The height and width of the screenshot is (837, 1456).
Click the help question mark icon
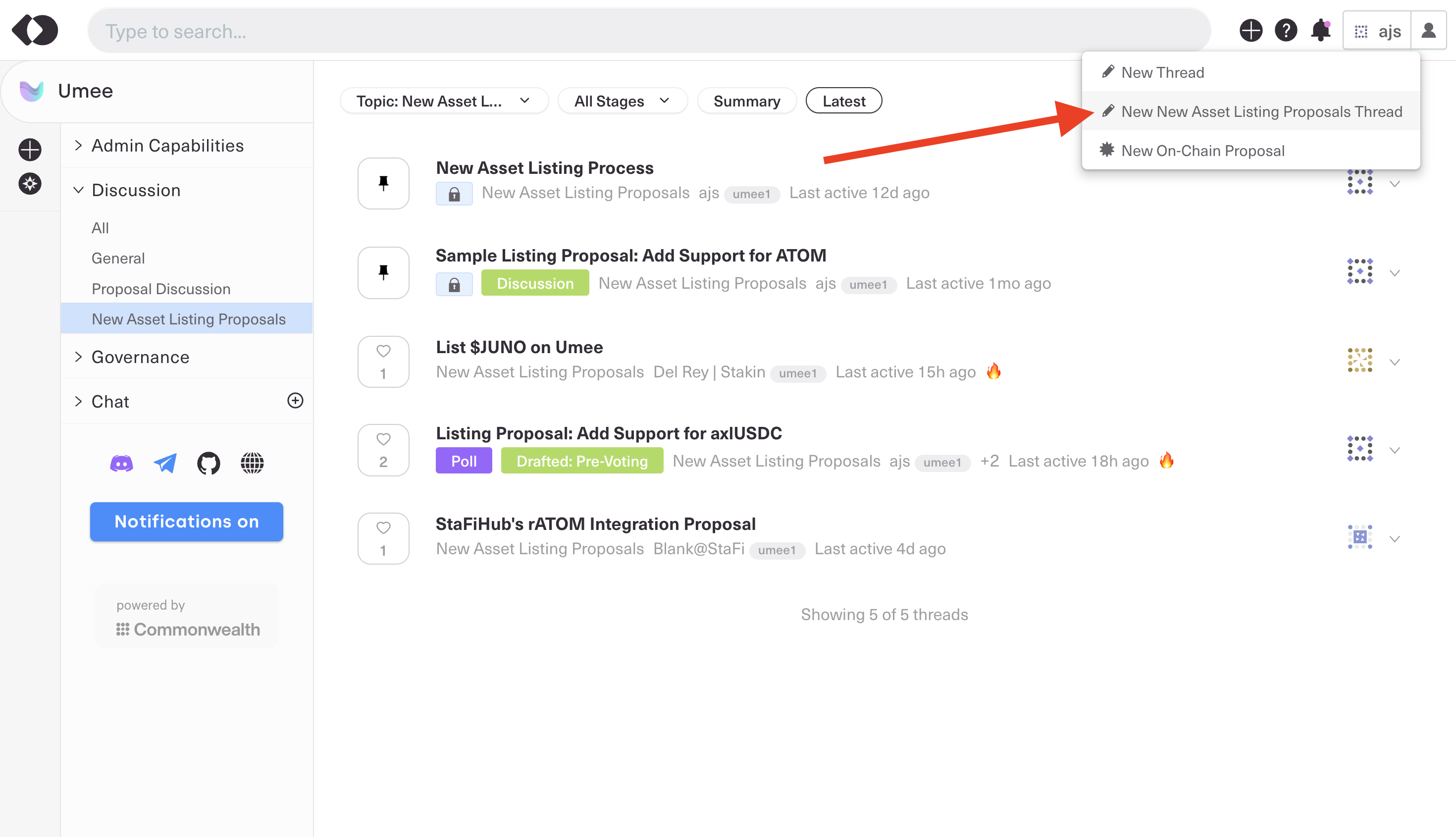pos(1286,31)
